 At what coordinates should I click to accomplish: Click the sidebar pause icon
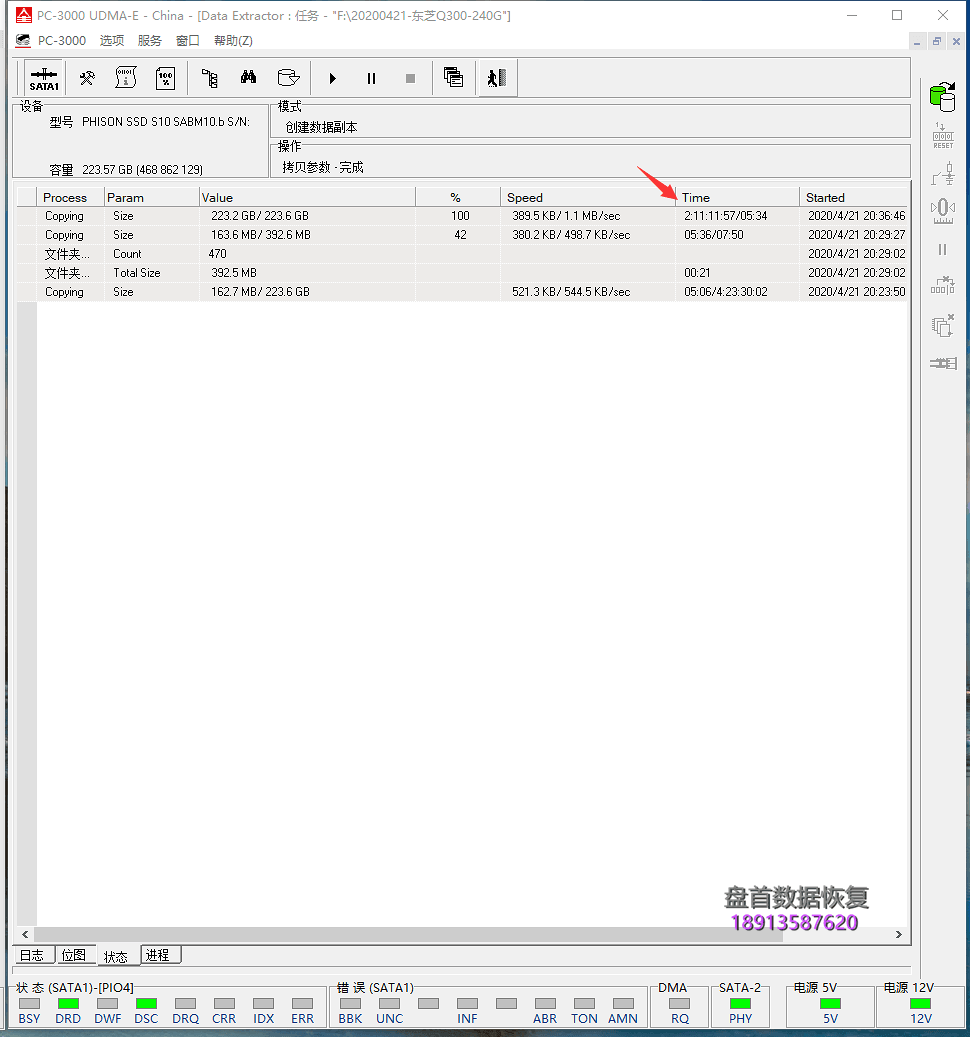click(x=942, y=249)
